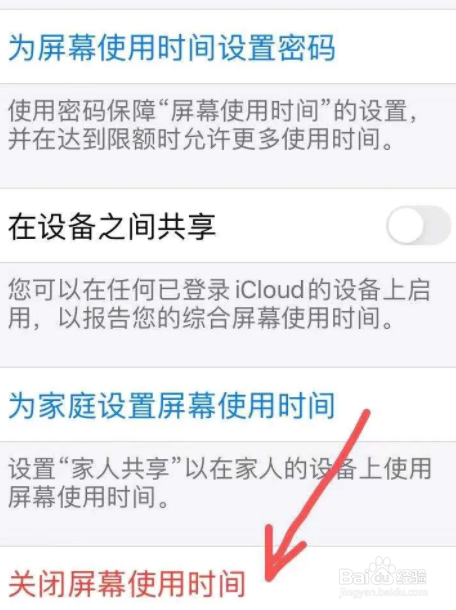Open 为家庭设置屏幕使用时间 link
The image size is (456, 610).
(x=172, y=405)
